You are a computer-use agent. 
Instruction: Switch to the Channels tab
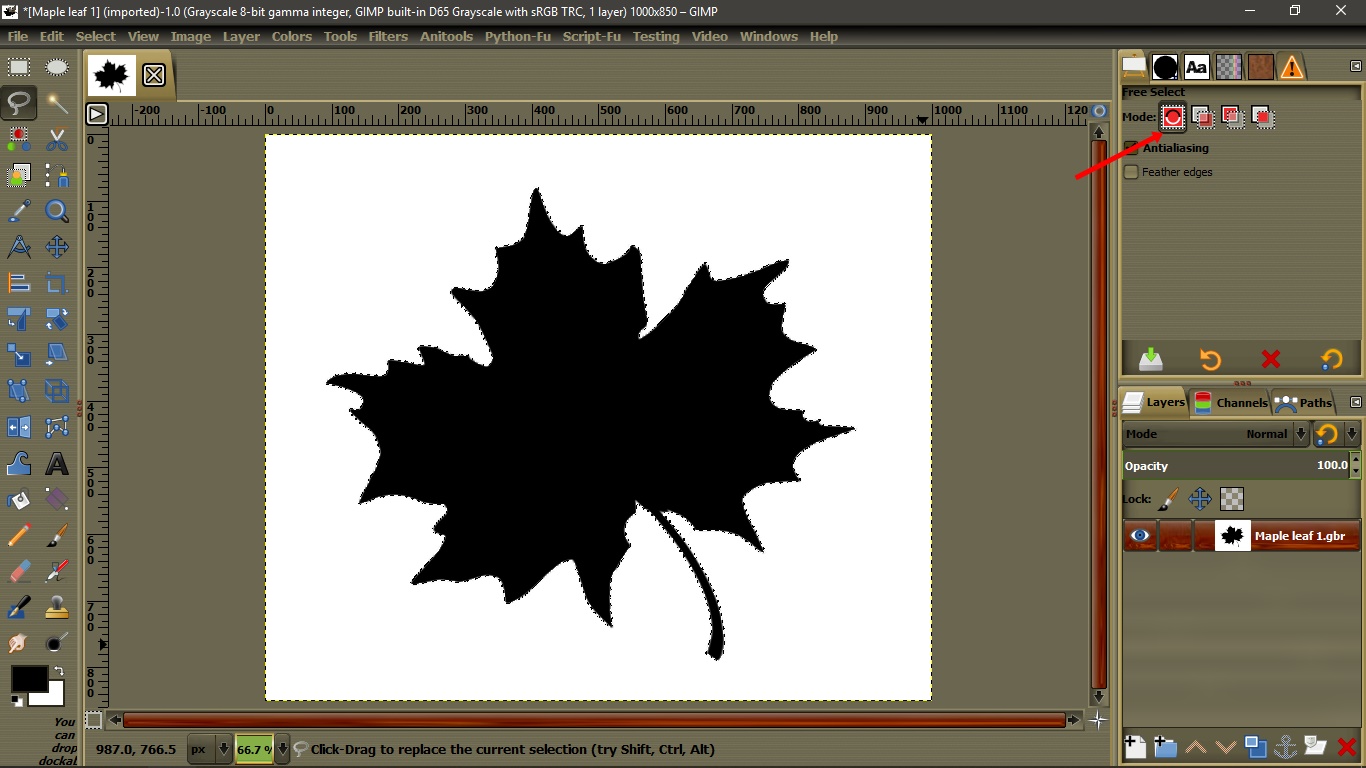(1231, 403)
